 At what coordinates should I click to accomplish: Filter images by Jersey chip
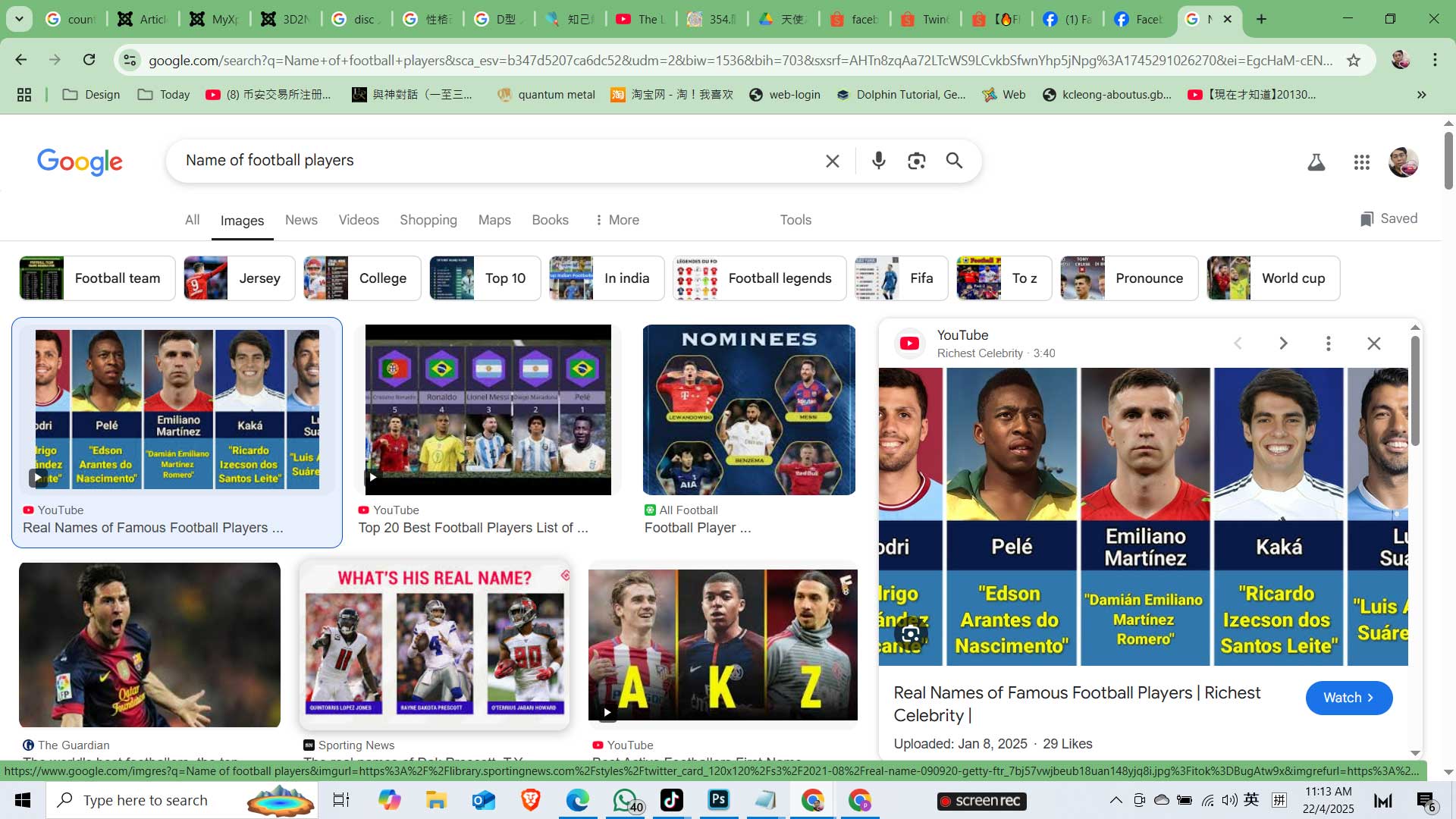(x=239, y=278)
